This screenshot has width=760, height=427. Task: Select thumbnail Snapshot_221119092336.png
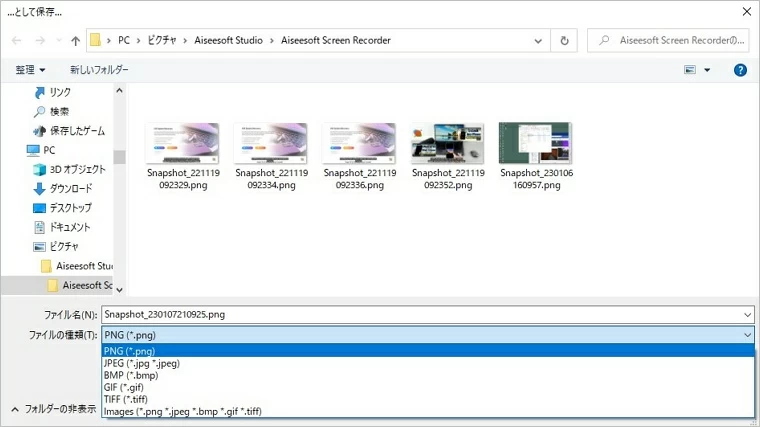pos(360,157)
